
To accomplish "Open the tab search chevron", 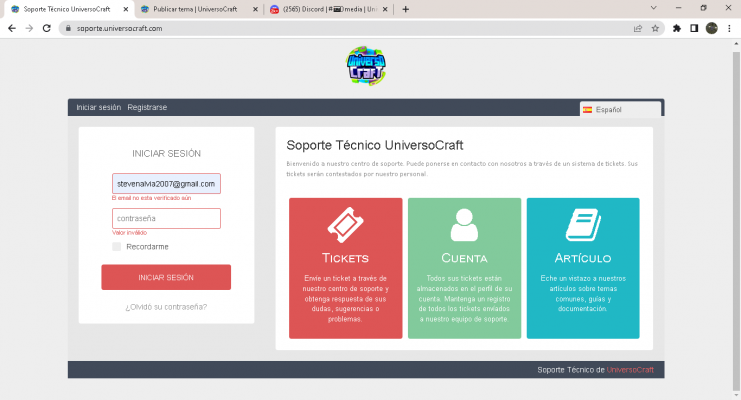I will coord(654,8).
